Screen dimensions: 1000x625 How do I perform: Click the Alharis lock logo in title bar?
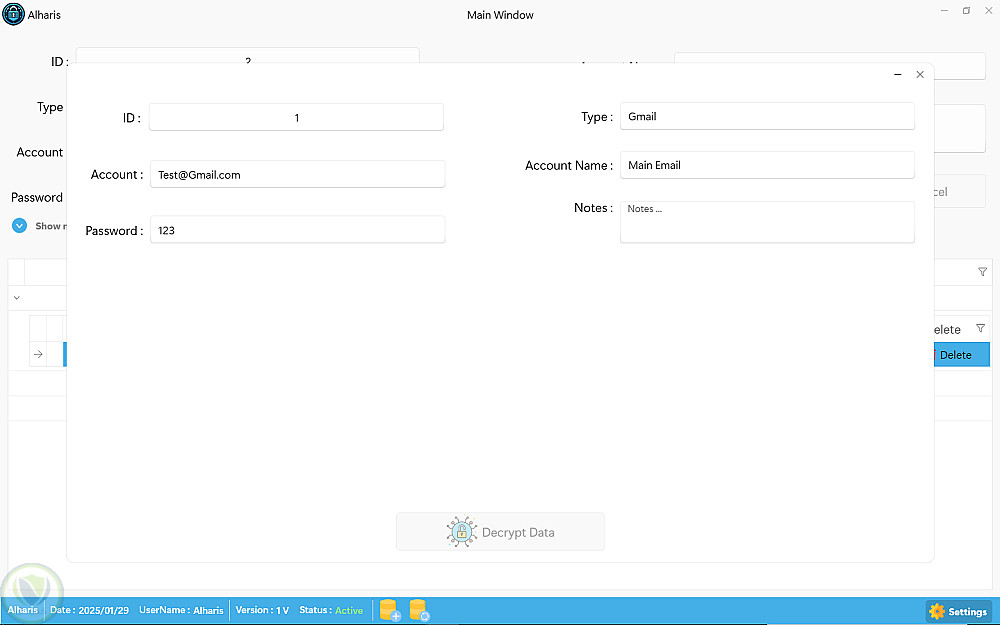[13, 14]
